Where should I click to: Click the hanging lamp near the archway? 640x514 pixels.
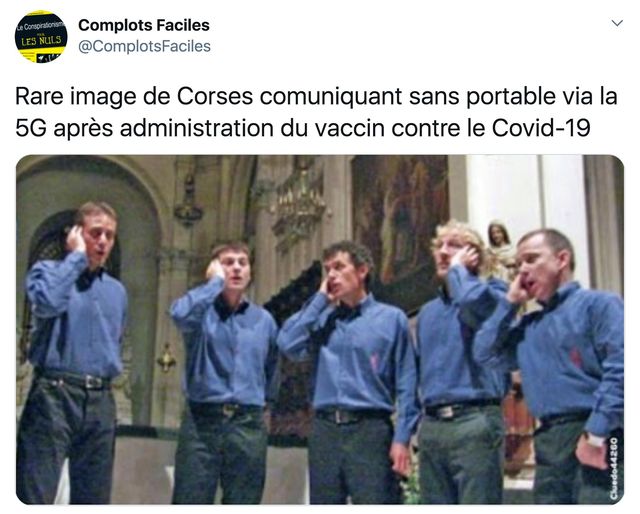tap(188, 200)
